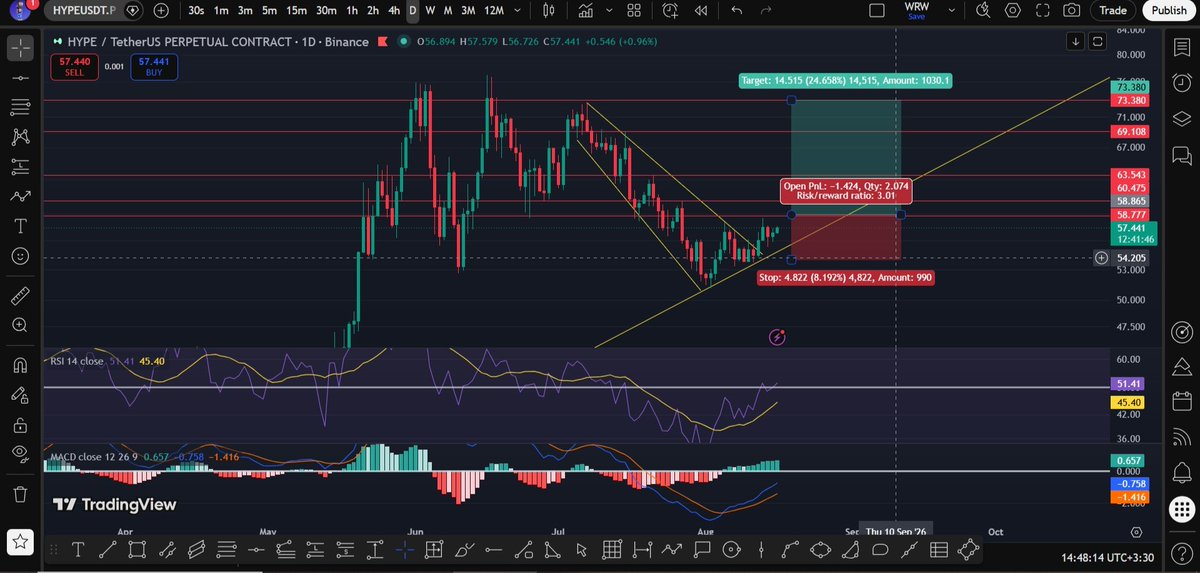The image size is (1200, 573).
Task: Open time axis settings gear icon
Action: (1137, 532)
